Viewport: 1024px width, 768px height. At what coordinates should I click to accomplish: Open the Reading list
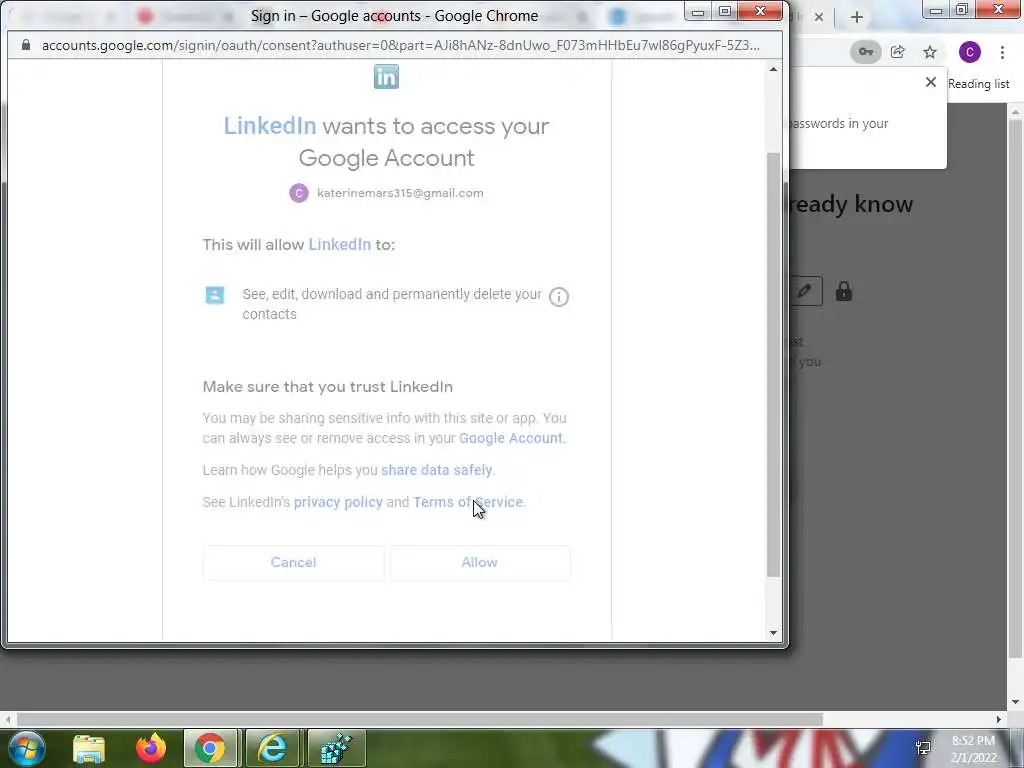tap(978, 84)
